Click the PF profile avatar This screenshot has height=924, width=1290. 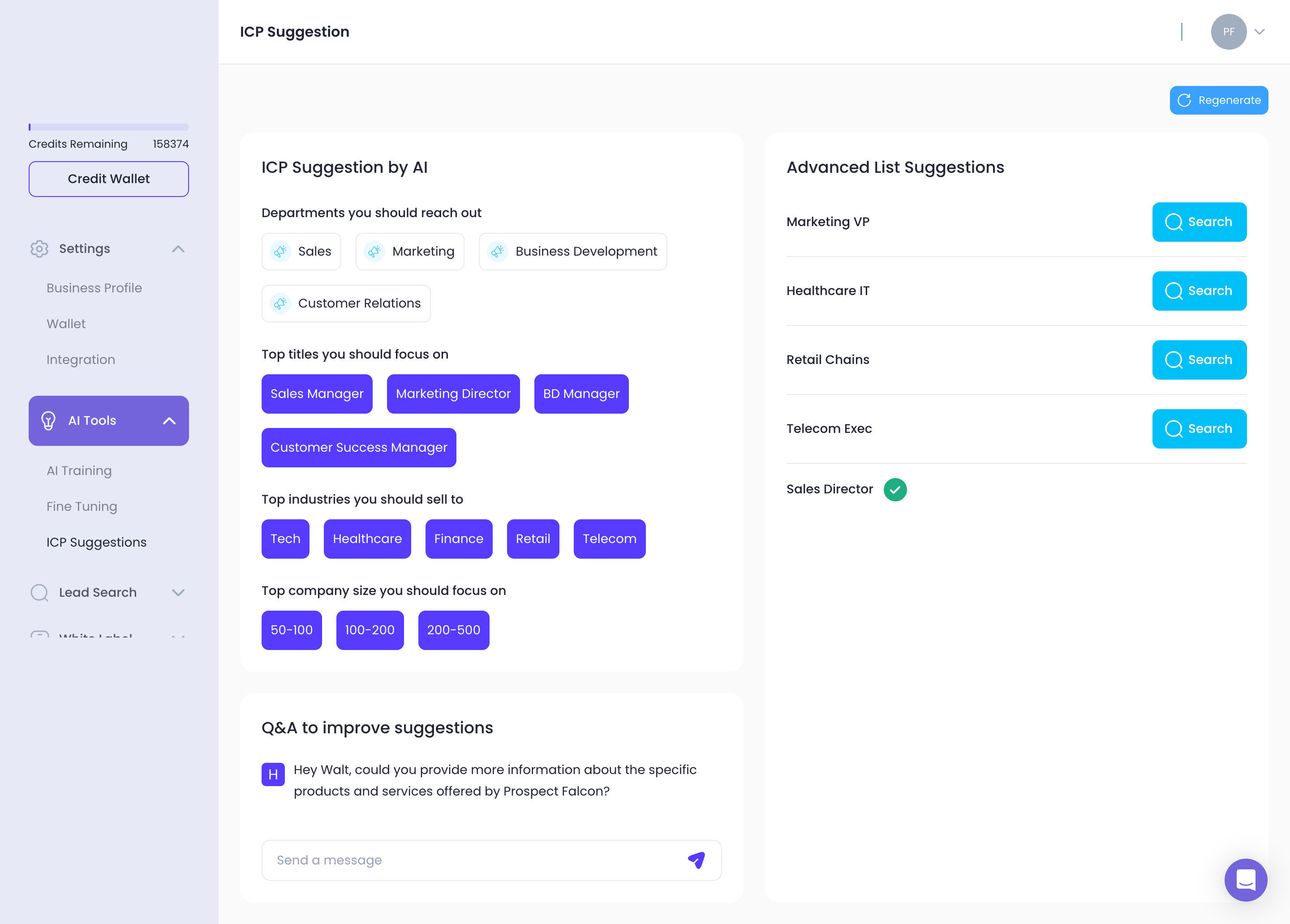coord(1228,32)
